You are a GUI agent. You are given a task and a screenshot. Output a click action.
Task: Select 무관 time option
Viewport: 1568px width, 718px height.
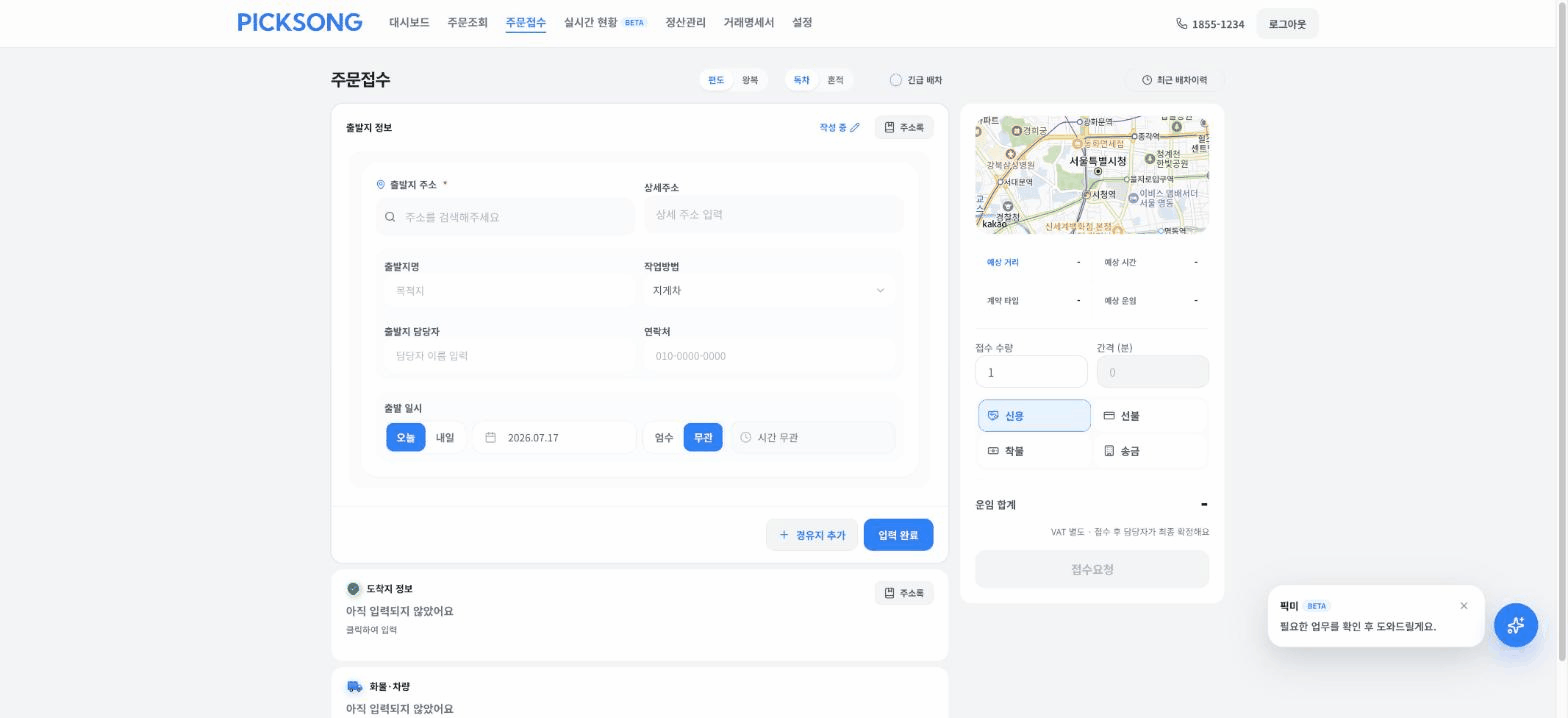coord(703,437)
